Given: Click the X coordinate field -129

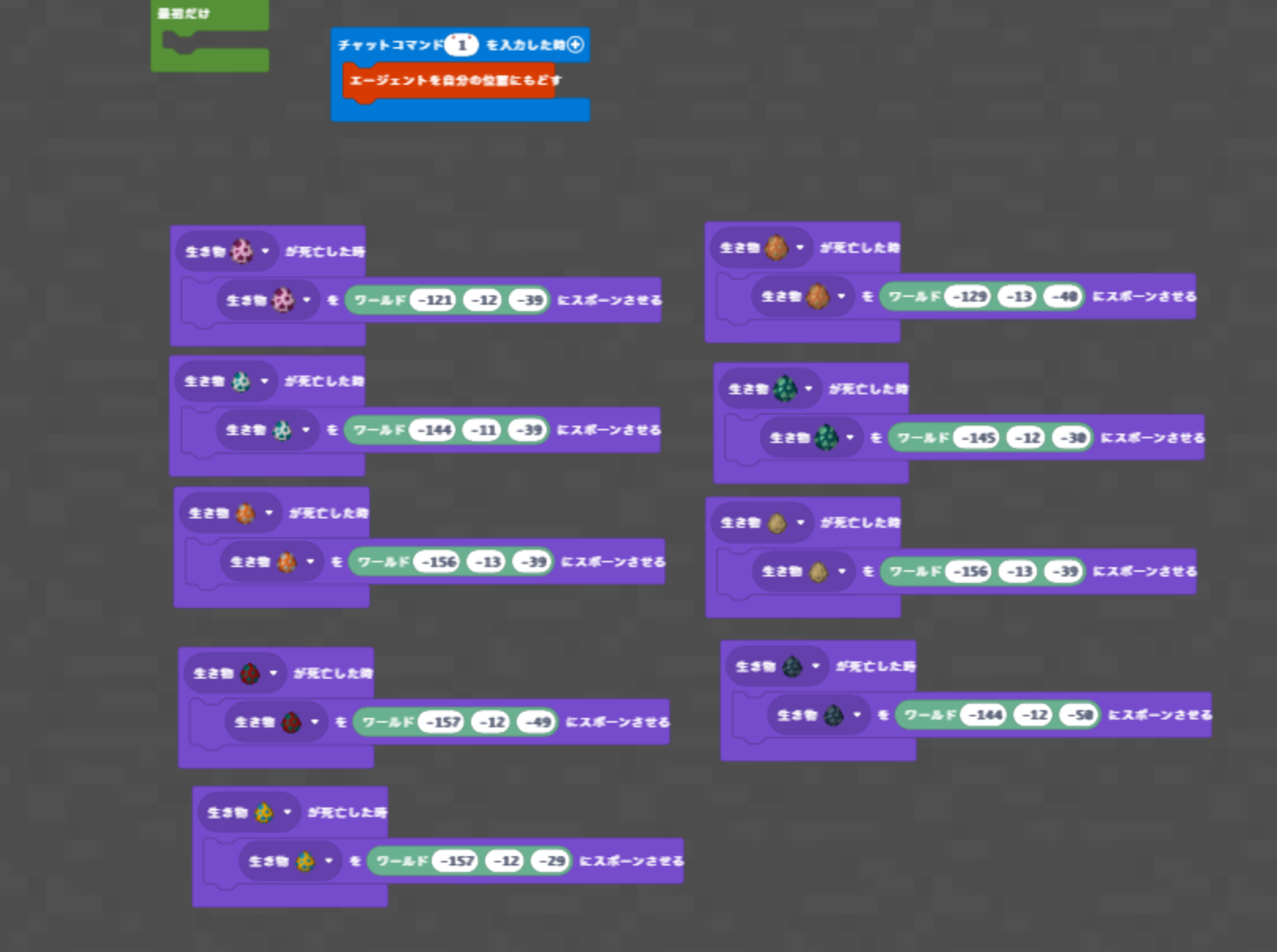Looking at the screenshot, I should coord(969,297).
